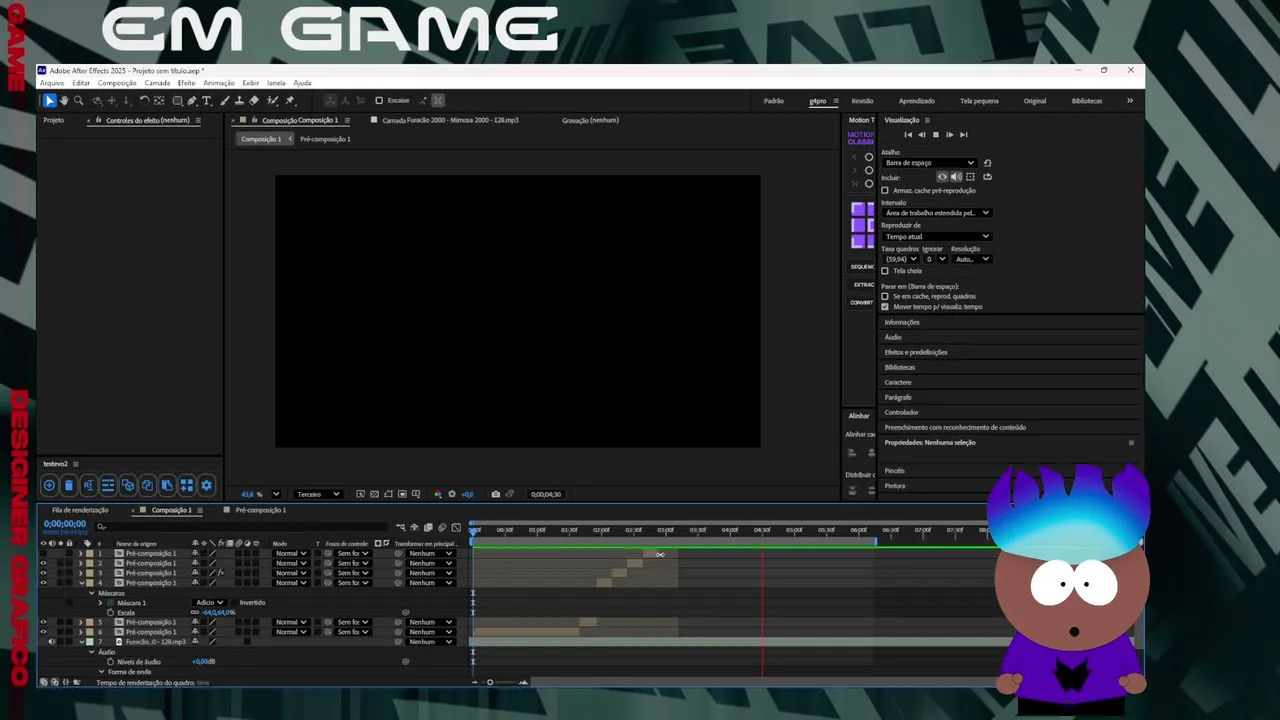Select the Brush tool
The width and height of the screenshot is (1280, 720).
click(225, 100)
